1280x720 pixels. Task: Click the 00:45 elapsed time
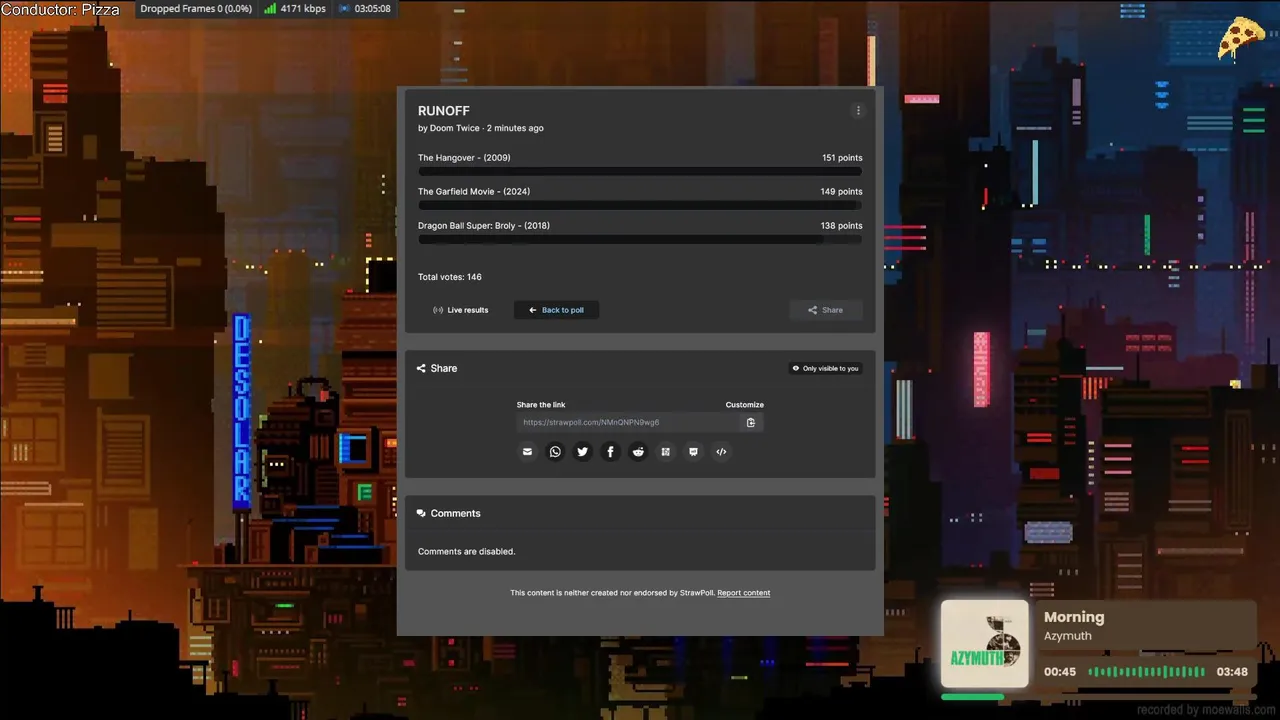coord(1060,672)
